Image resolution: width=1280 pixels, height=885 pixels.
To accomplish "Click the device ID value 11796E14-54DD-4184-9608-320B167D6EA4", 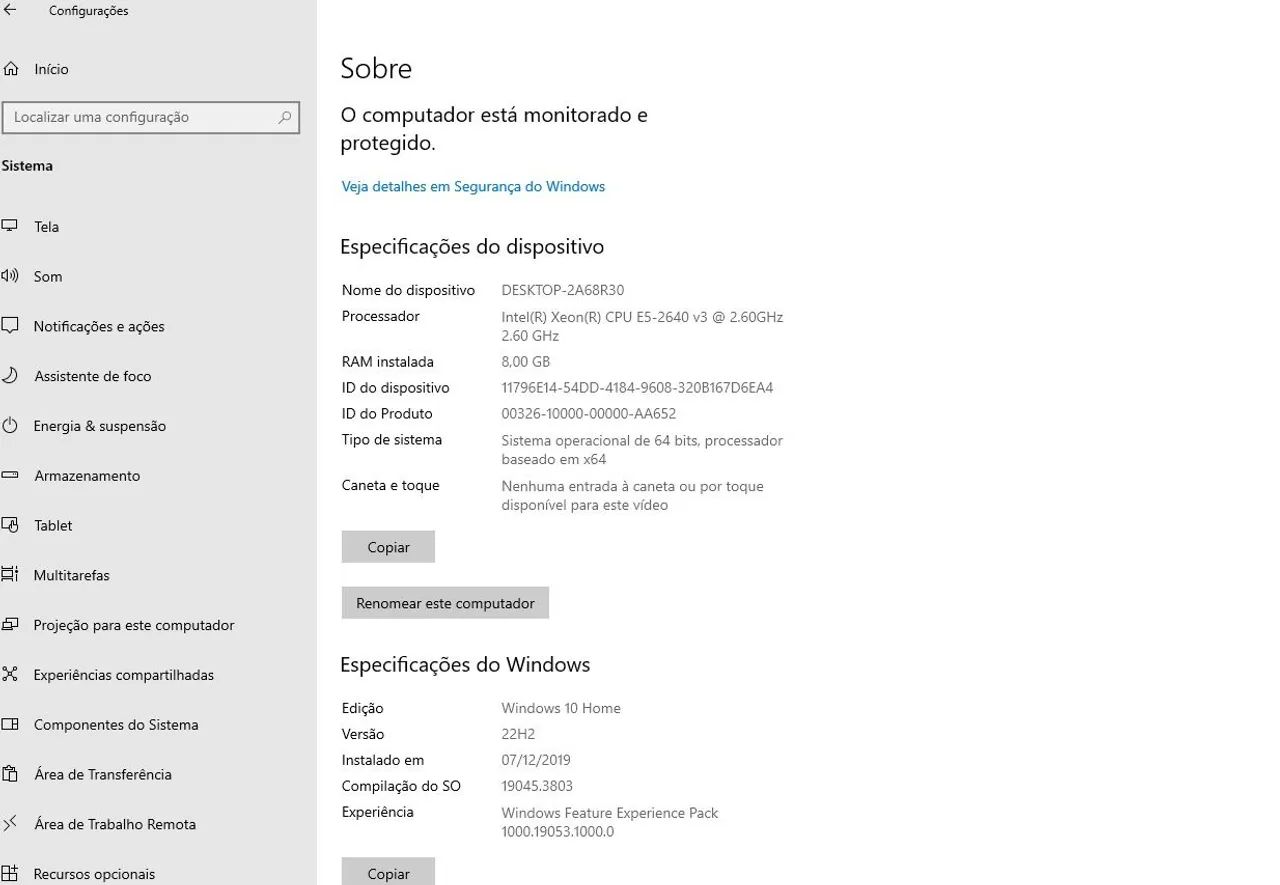I will (x=637, y=388).
